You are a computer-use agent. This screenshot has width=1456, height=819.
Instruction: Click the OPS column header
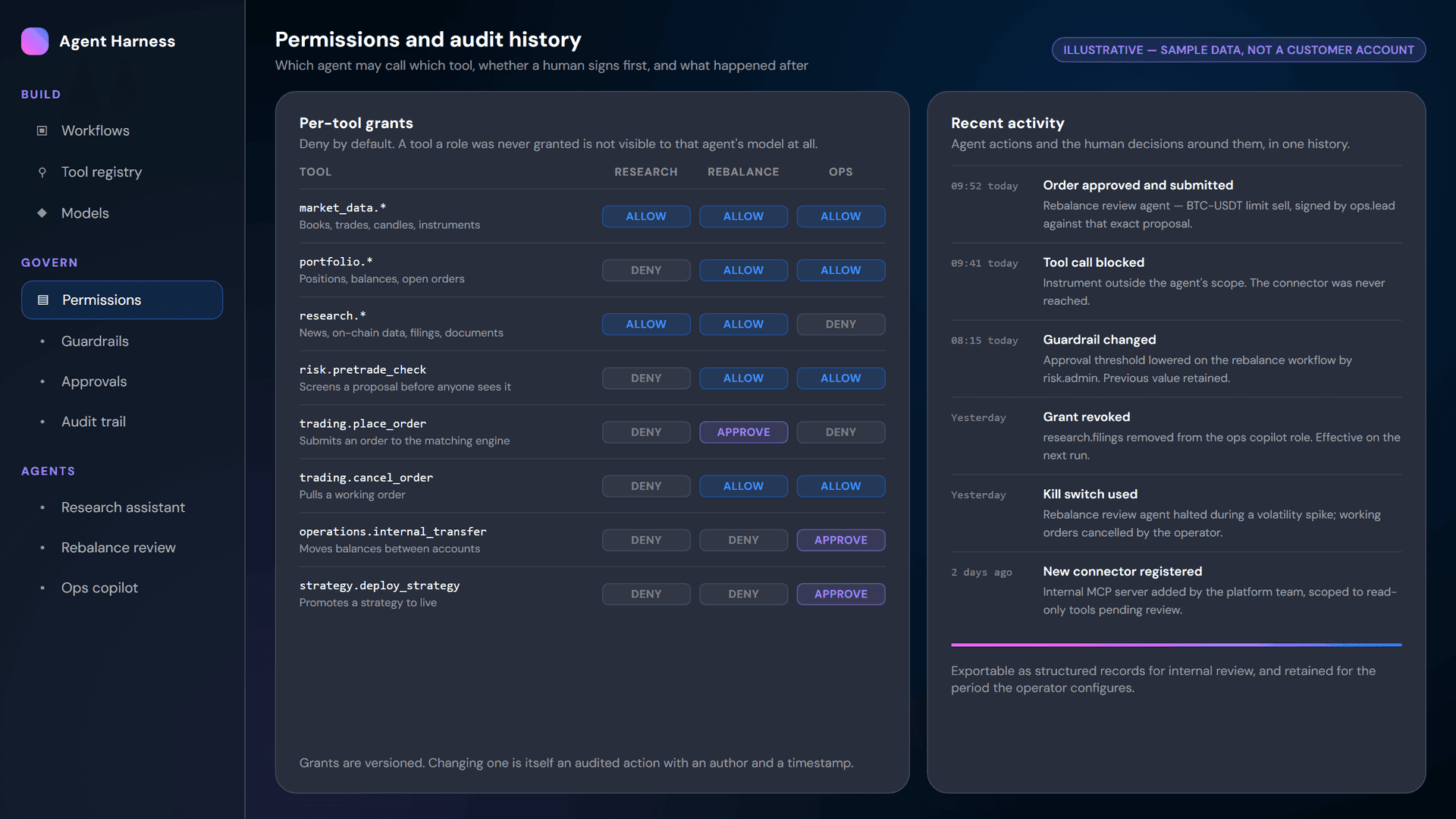click(841, 172)
